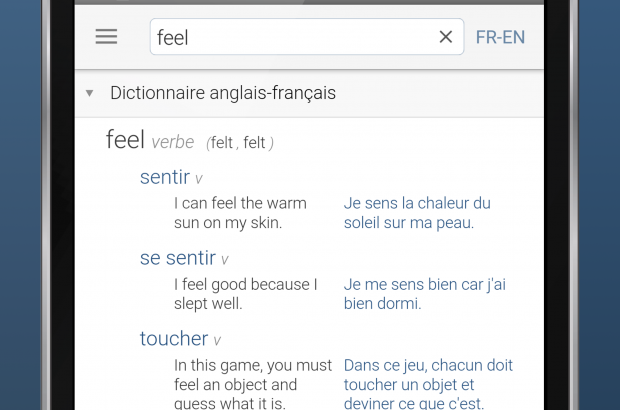
Task: Select "Je me sens bien" example translation
Action: point(424,293)
